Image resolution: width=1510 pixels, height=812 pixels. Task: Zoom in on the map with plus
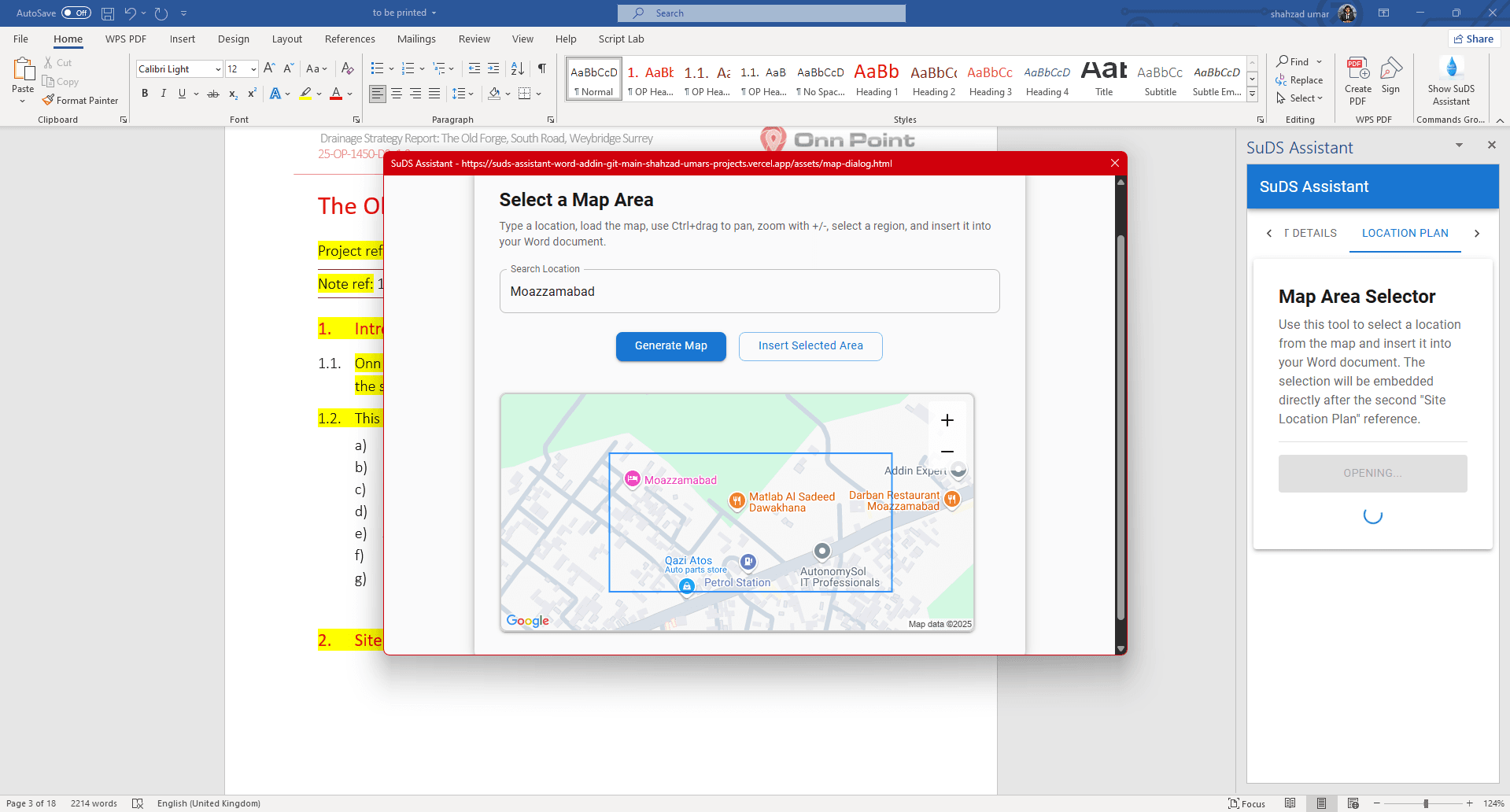(x=947, y=420)
